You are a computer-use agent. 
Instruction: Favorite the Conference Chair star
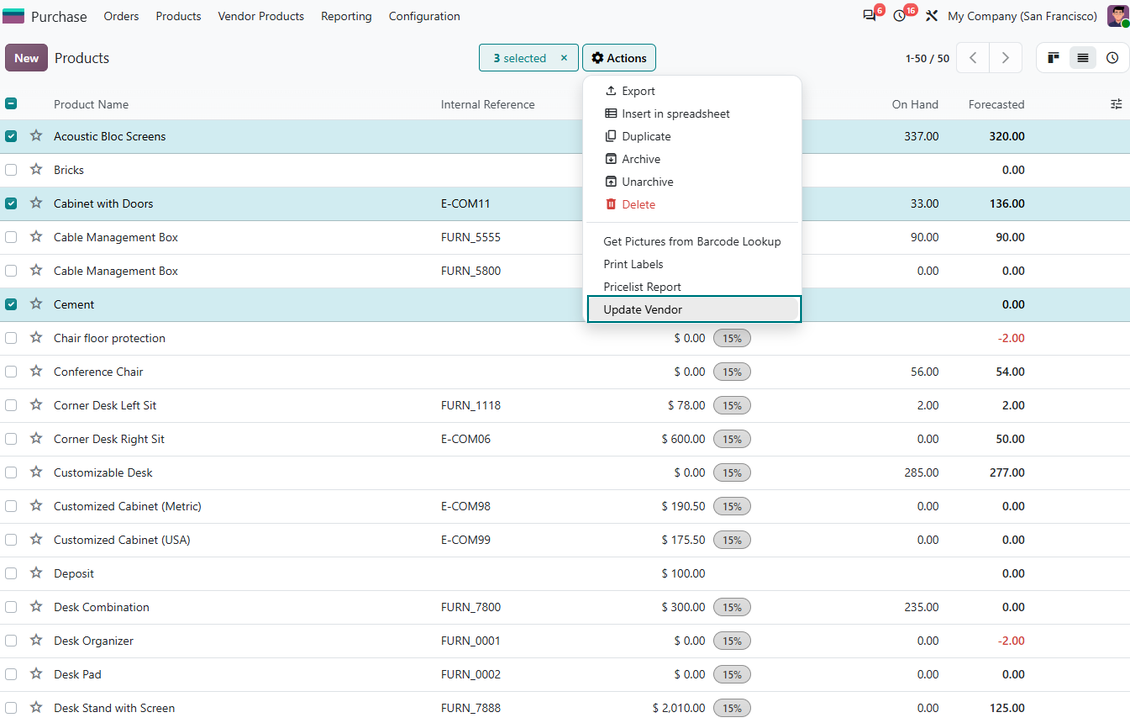tap(36, 371)
